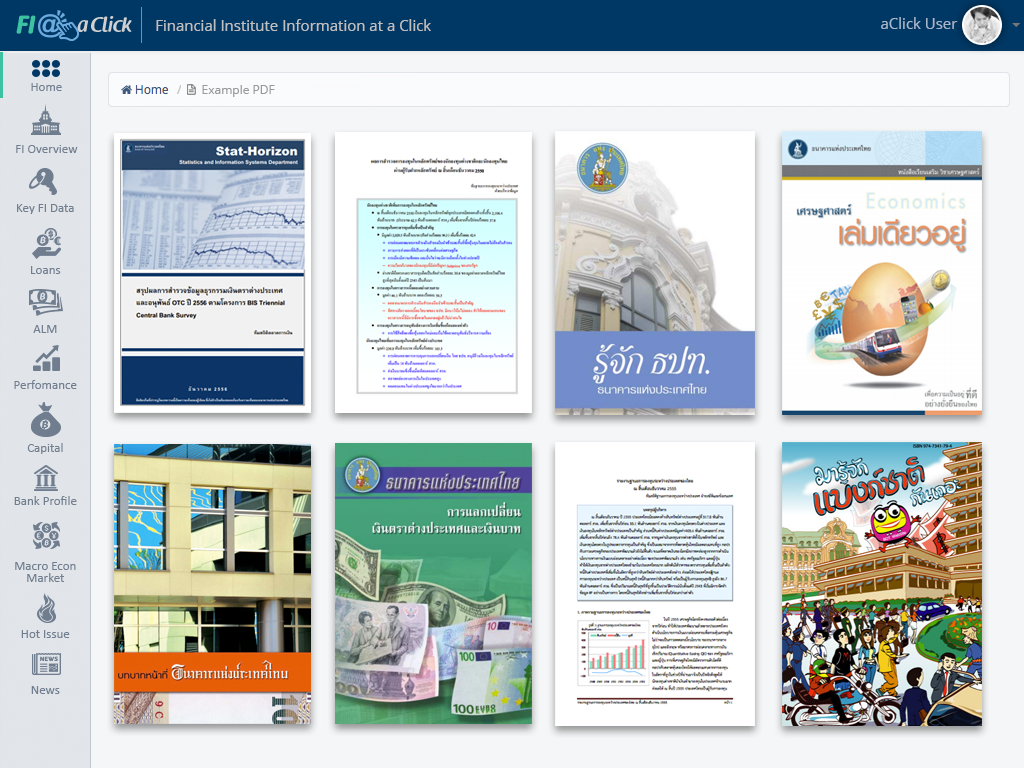Go to Home breadcrumb link
The image size is (1024, 768).
pyautogui.click(x=152, y=89)
